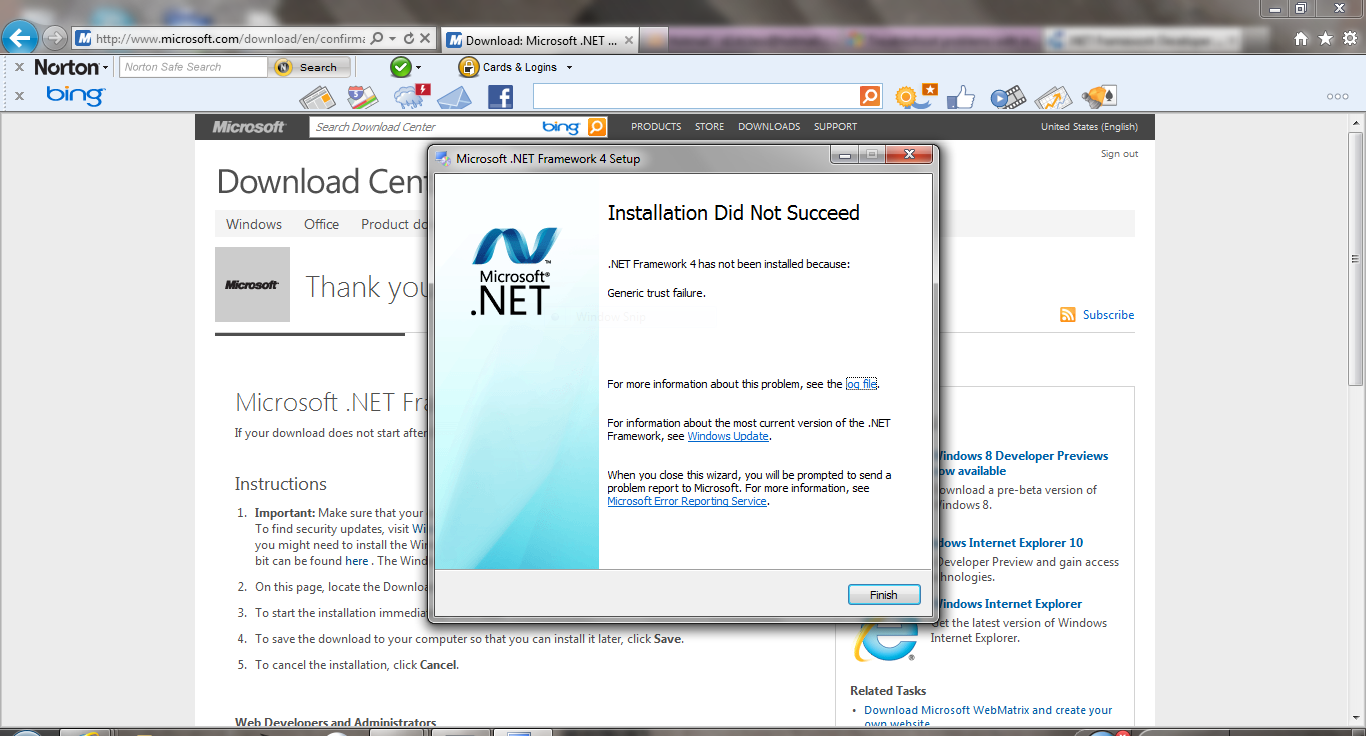Click the Microsoft logo in page header
1366x736 pixels.
click(x=249, y=127)
